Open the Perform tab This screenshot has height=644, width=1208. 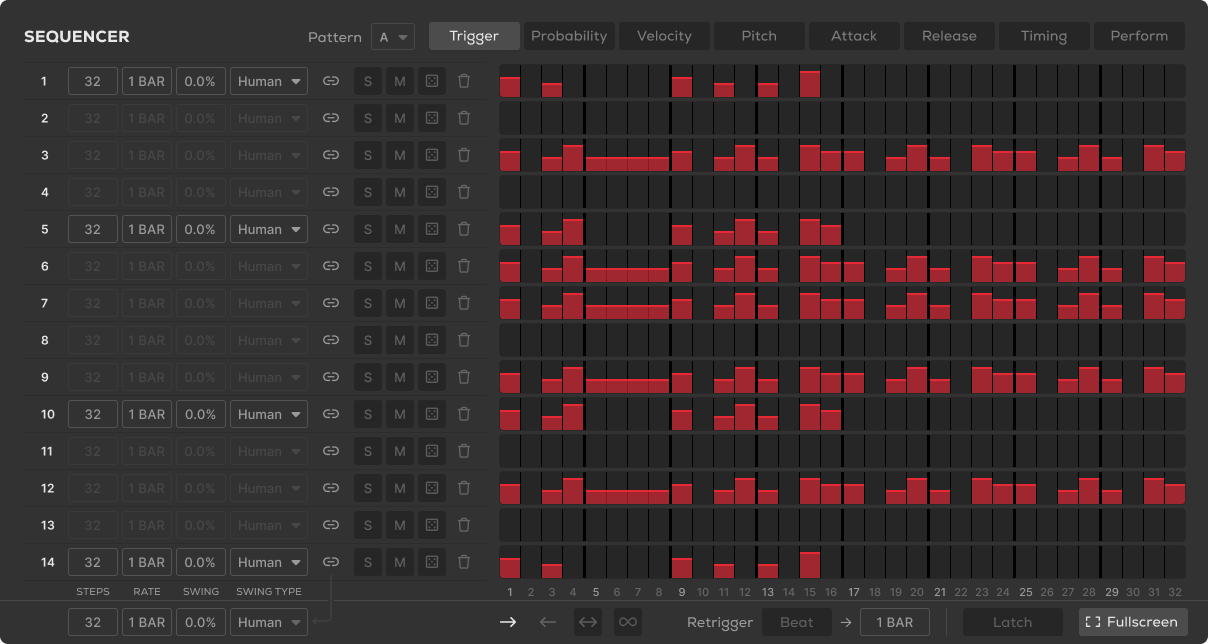1139,36
